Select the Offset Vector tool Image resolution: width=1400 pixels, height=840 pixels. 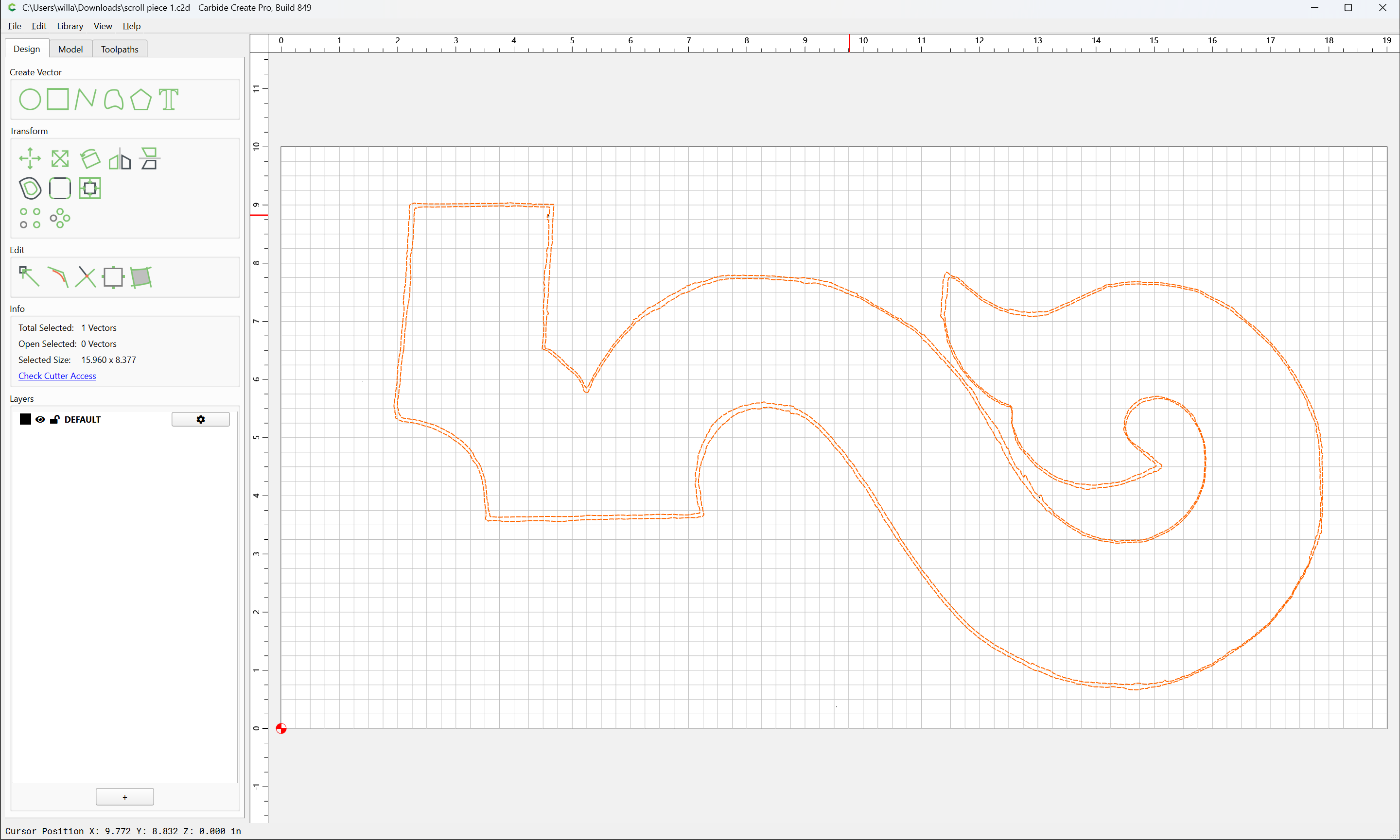pos(30,189)
